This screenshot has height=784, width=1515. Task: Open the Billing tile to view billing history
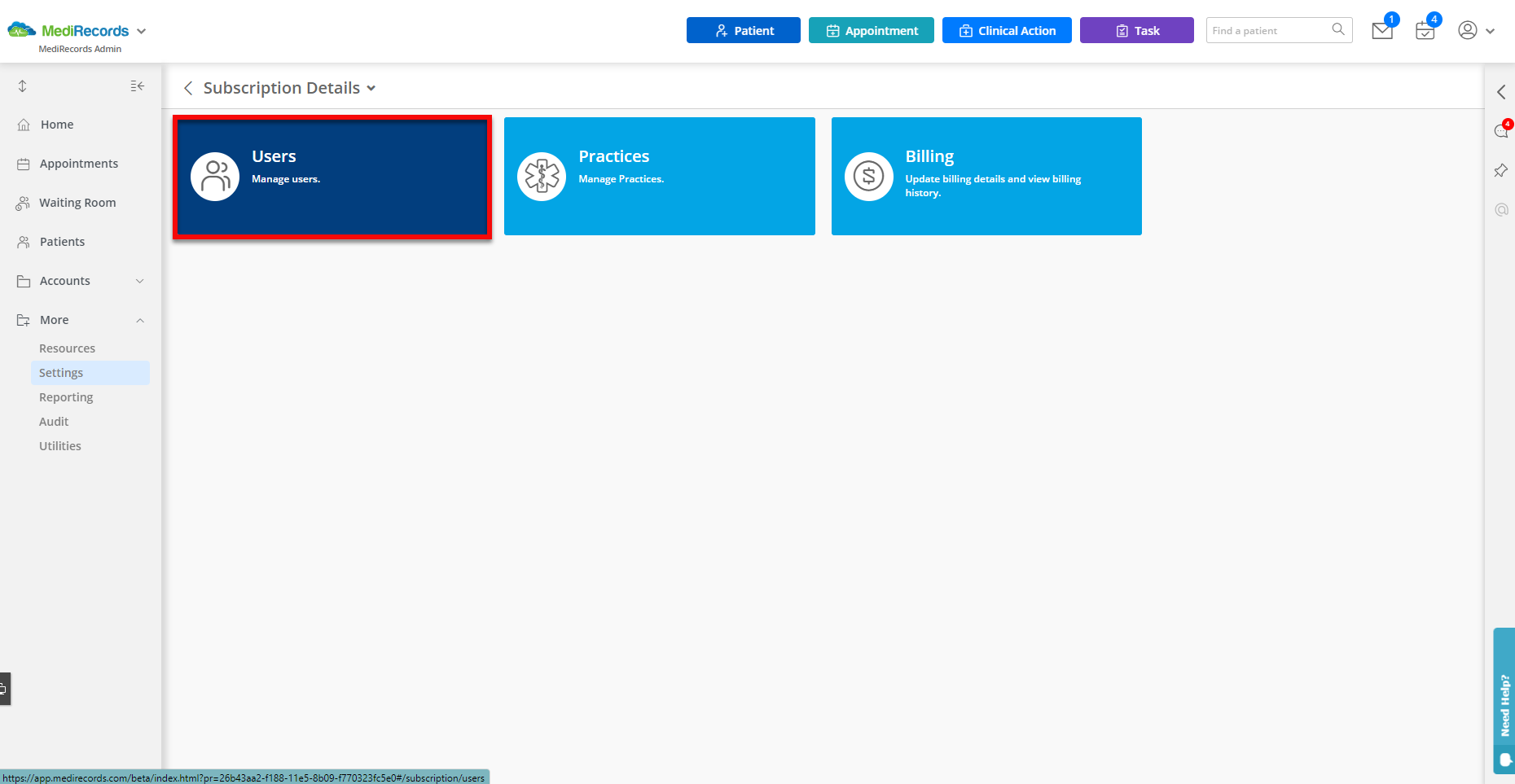[986, 176]
